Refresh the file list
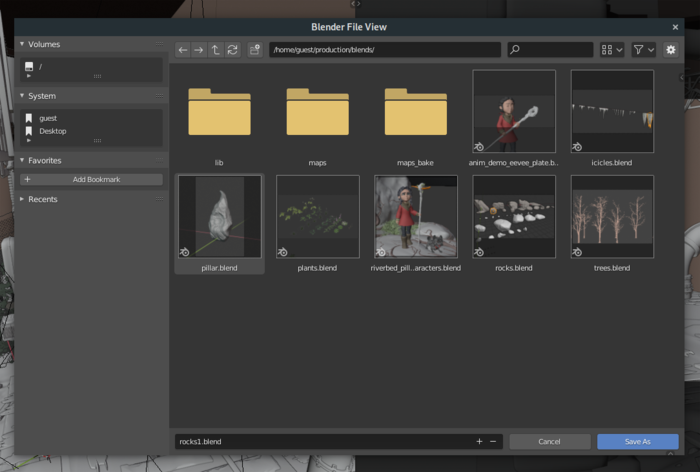The height and width of the screenshot is (472, 700). pyautogui.click(x=233, y=50)
